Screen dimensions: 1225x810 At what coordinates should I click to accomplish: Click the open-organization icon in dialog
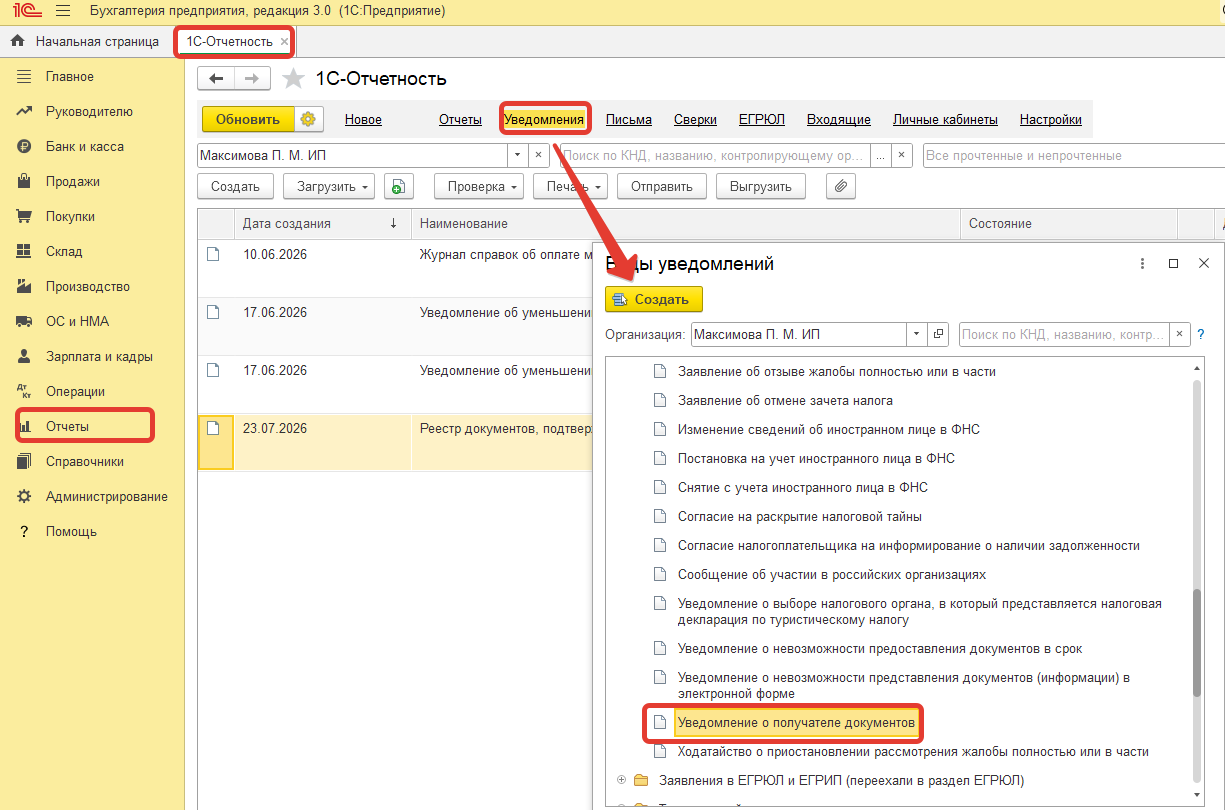pyautogui.click(x=938, y=335)
